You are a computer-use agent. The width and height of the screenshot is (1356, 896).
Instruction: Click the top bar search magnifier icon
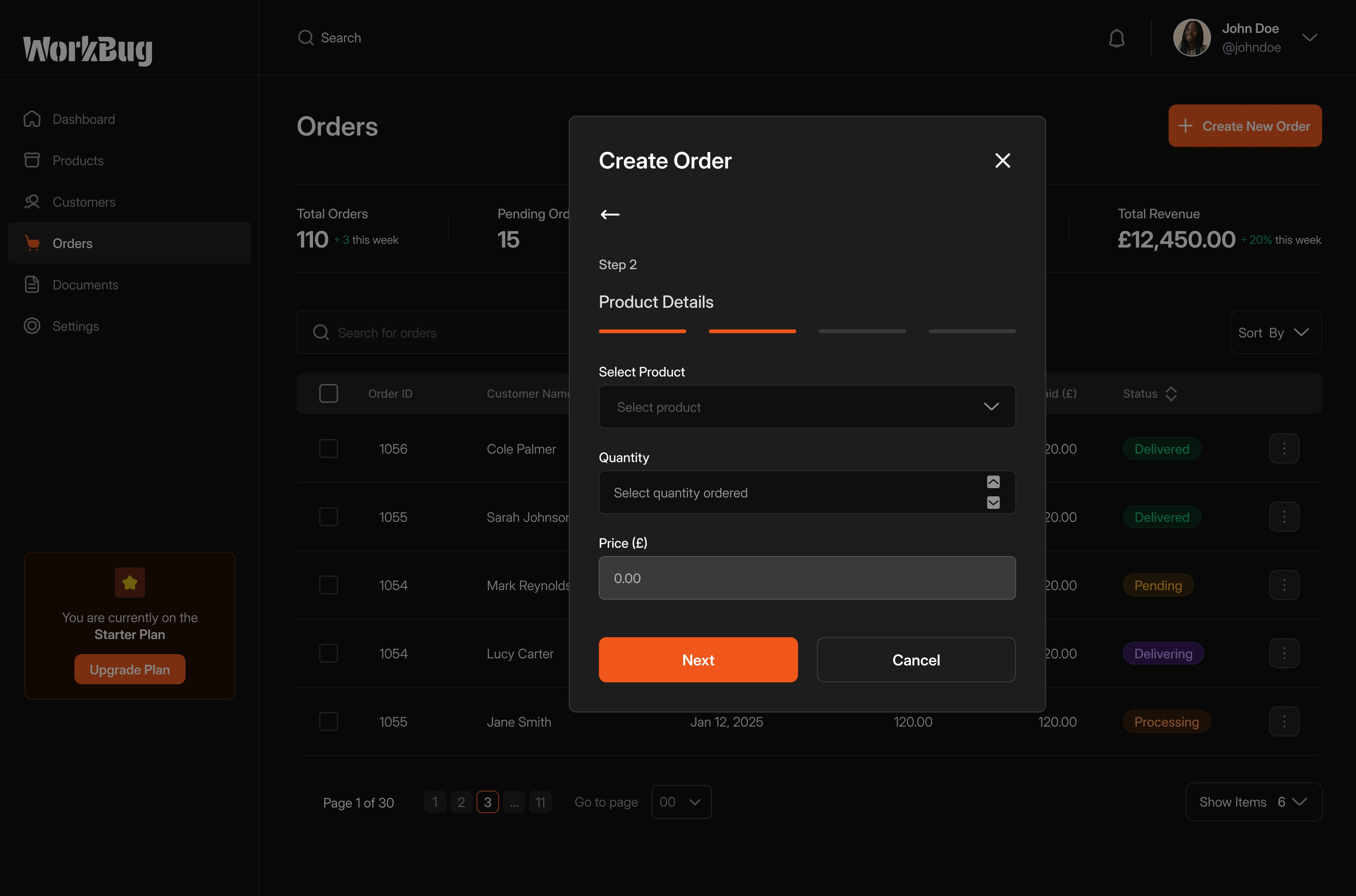point(306,38)
